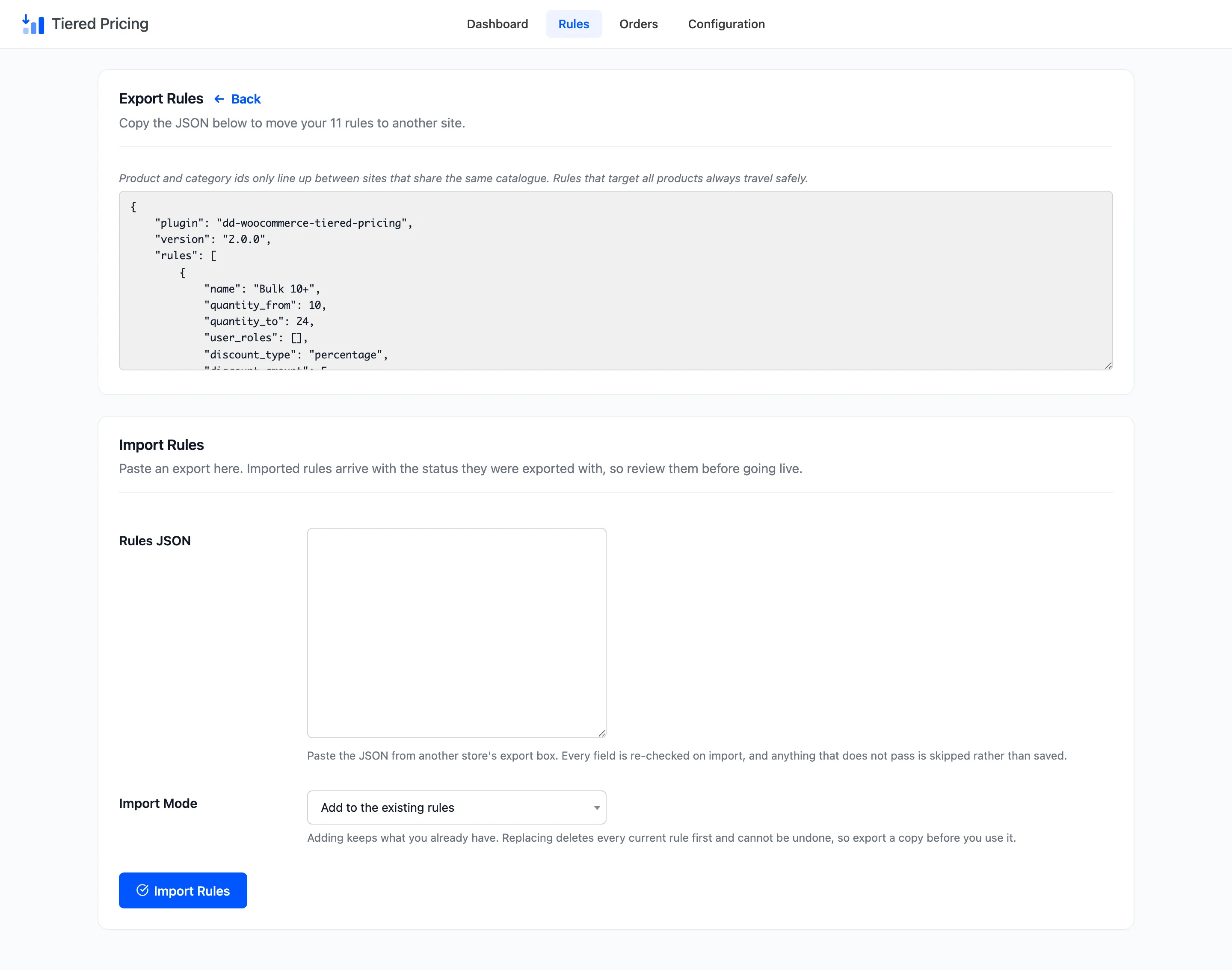Click the "Import Mode" field label
This screenshot has height=970, width=1232.
click(x=158, y=803)
